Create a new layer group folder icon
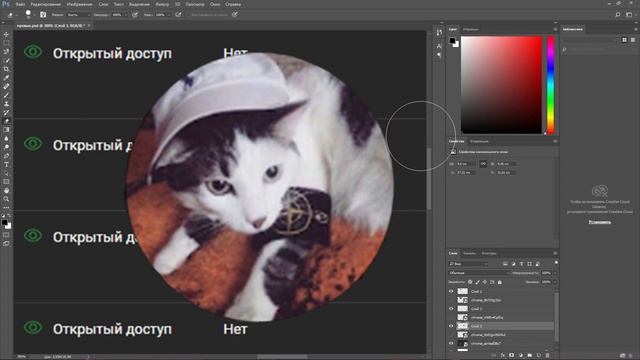Viewport: 640px width, 360px height. click(529, 356)
